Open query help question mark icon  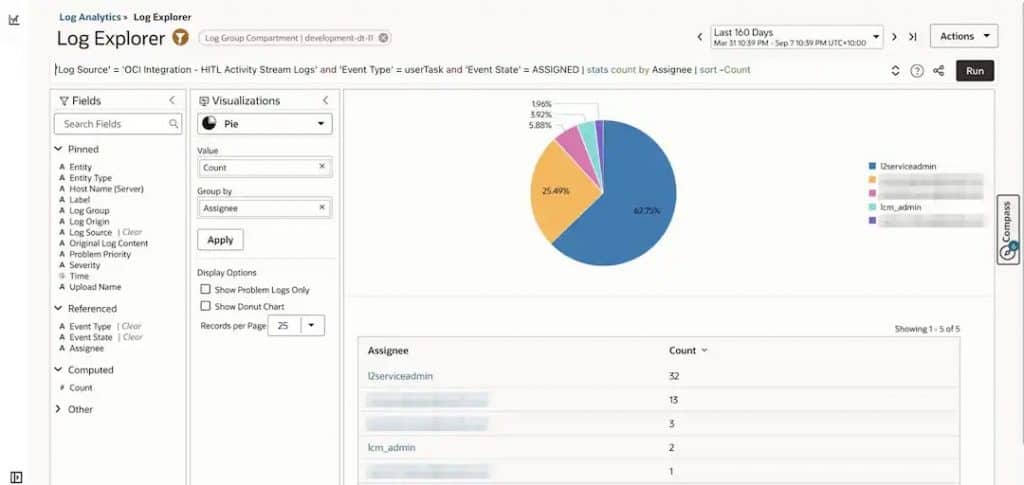pyautogui.click(x=917, y=71)
